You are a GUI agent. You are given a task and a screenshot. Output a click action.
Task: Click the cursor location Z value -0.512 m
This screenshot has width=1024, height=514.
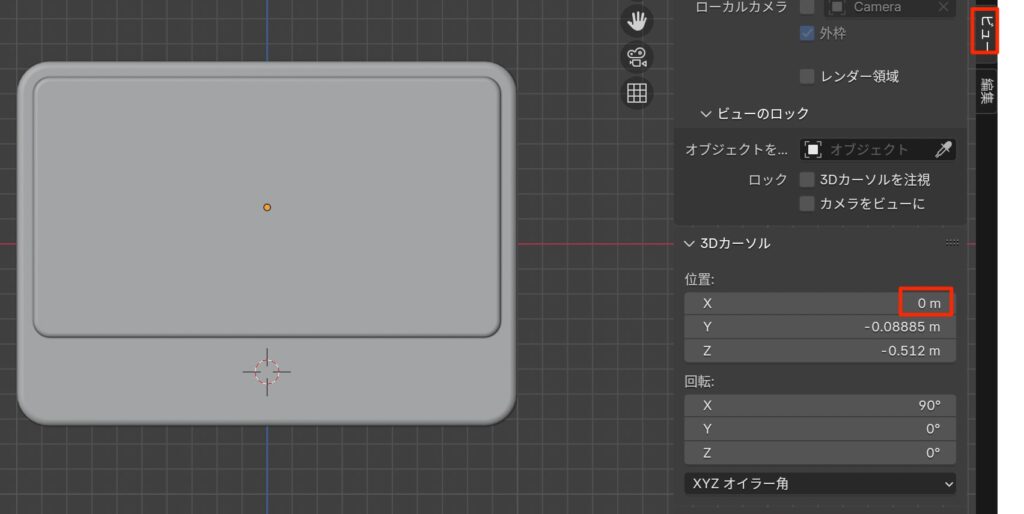pyautogui.click(x=820, y=351)
